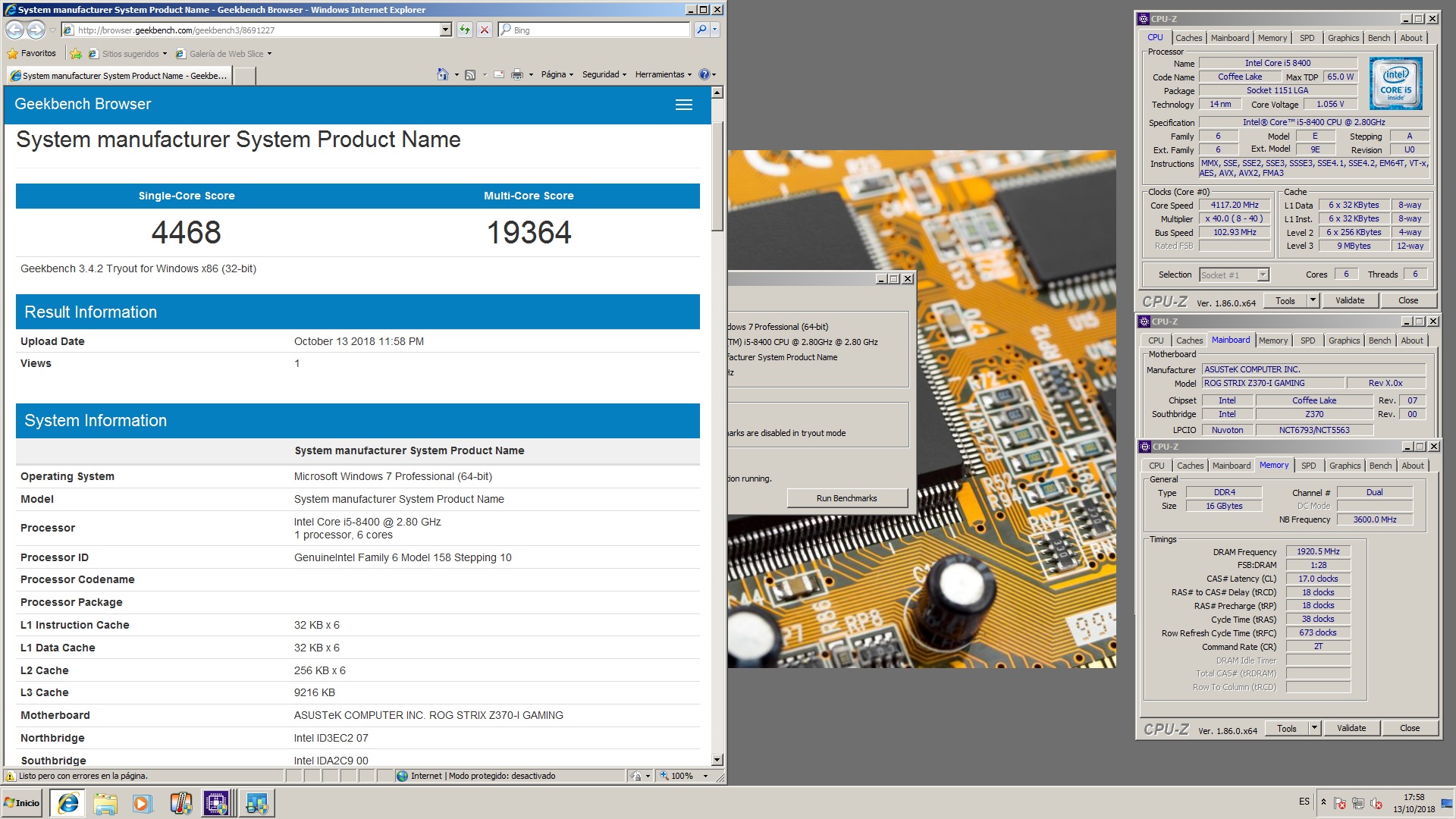The image size is (1456, 819).
Task: Click the RSS feeds icon
Action: tap(470, 74)
